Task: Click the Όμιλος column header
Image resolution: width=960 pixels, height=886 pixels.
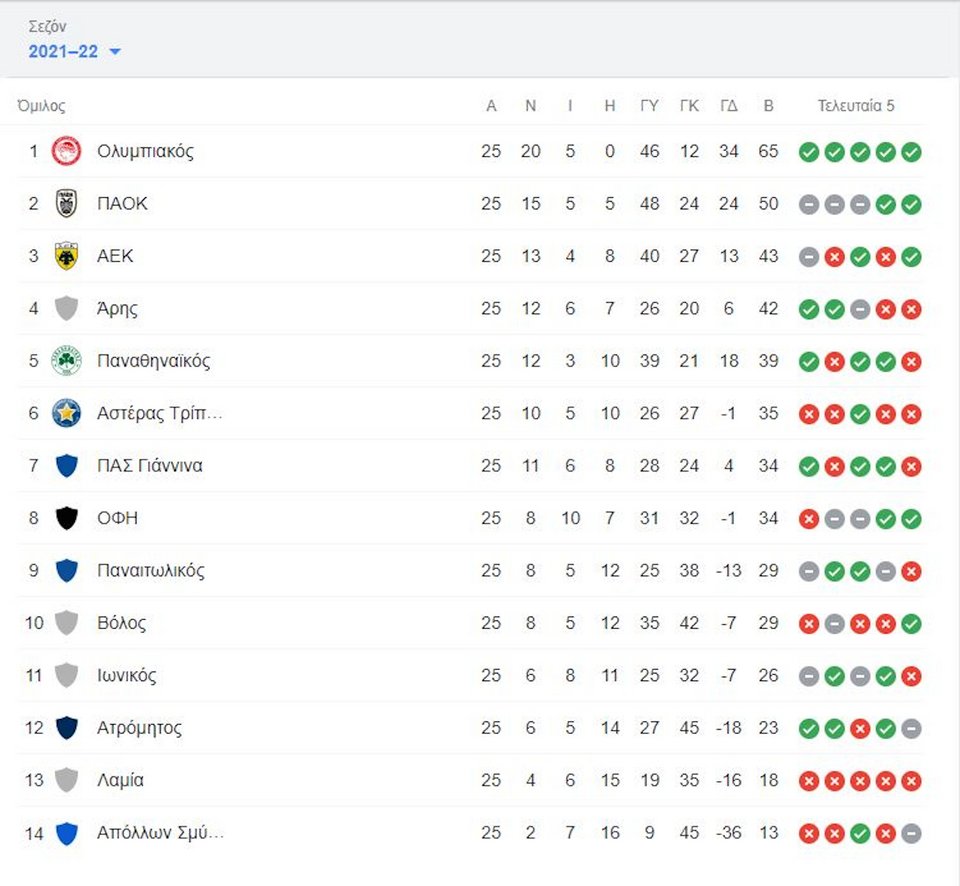Action: point(41,106)
